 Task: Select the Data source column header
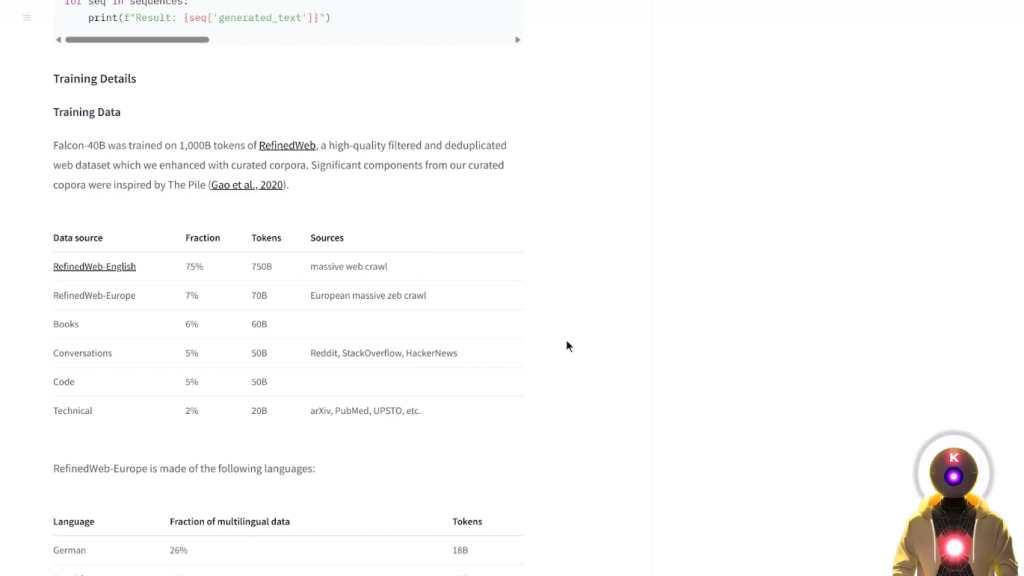click(78, 238)
